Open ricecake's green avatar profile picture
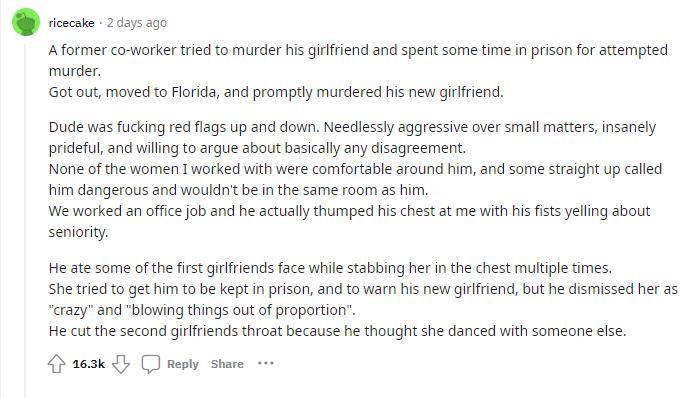 coord(26,22)
